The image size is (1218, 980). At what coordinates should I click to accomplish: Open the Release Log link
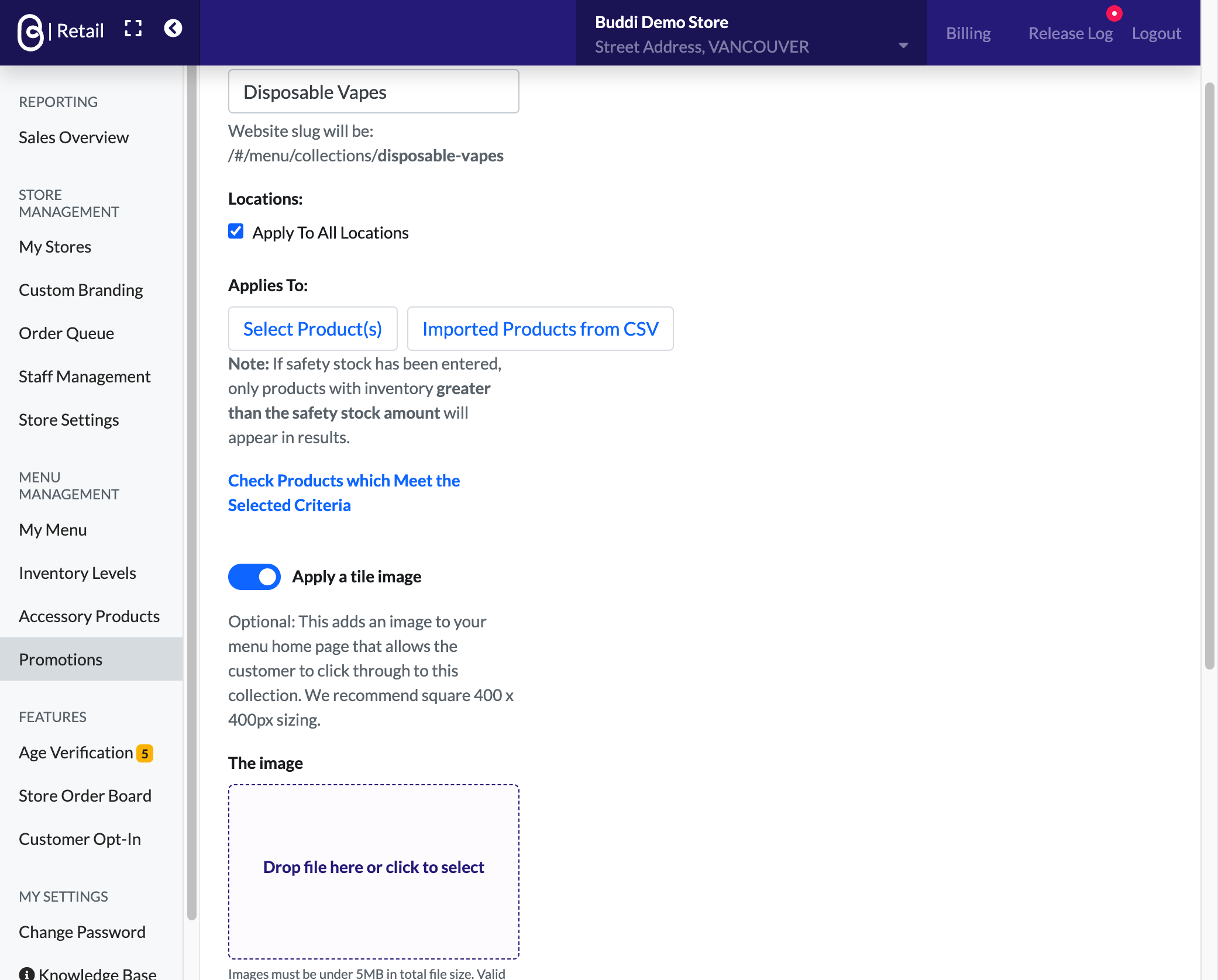point(1071,33)
